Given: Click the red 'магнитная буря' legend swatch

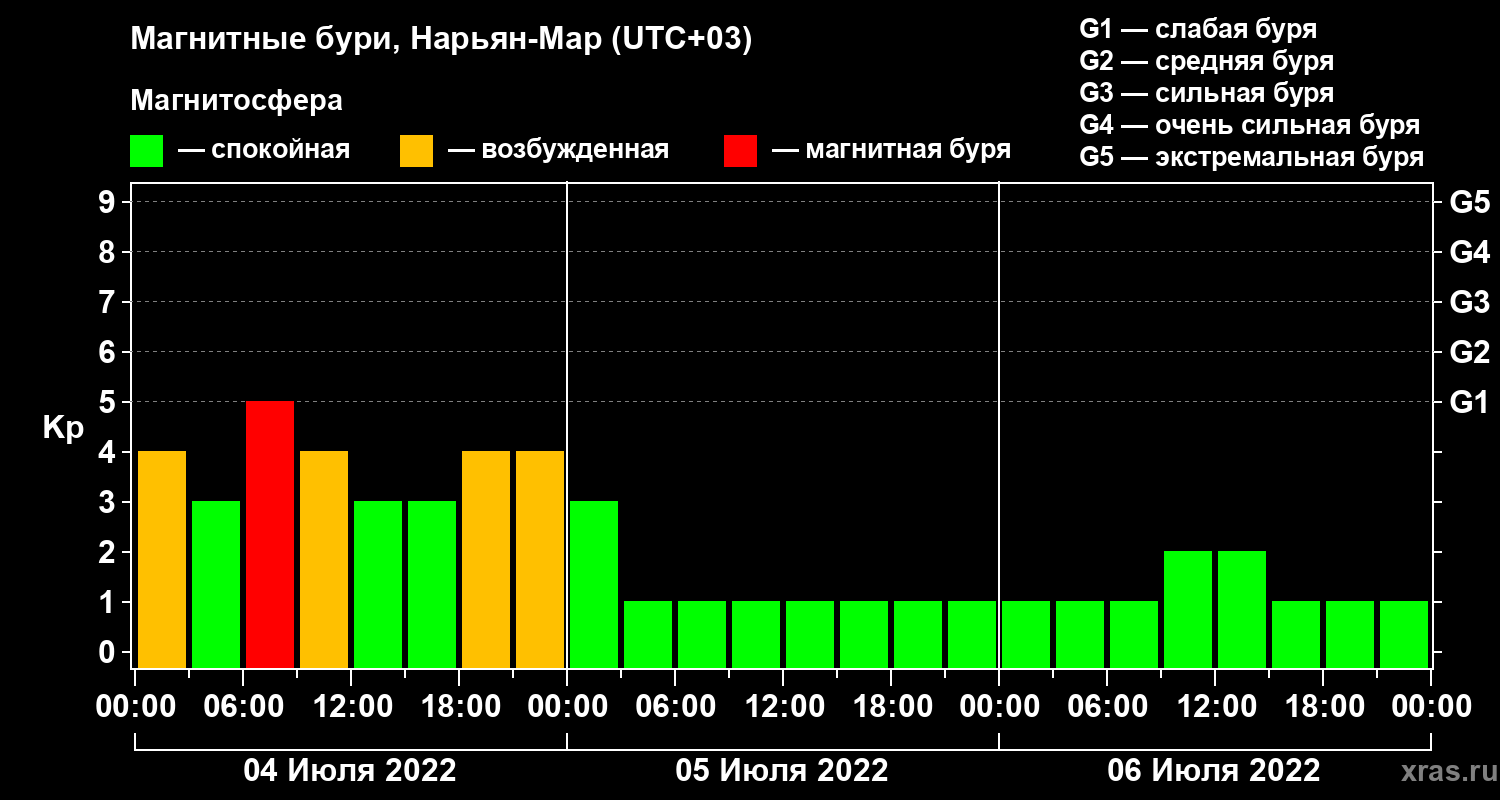Looking at the screenshot, I should (x=740, y=151).
